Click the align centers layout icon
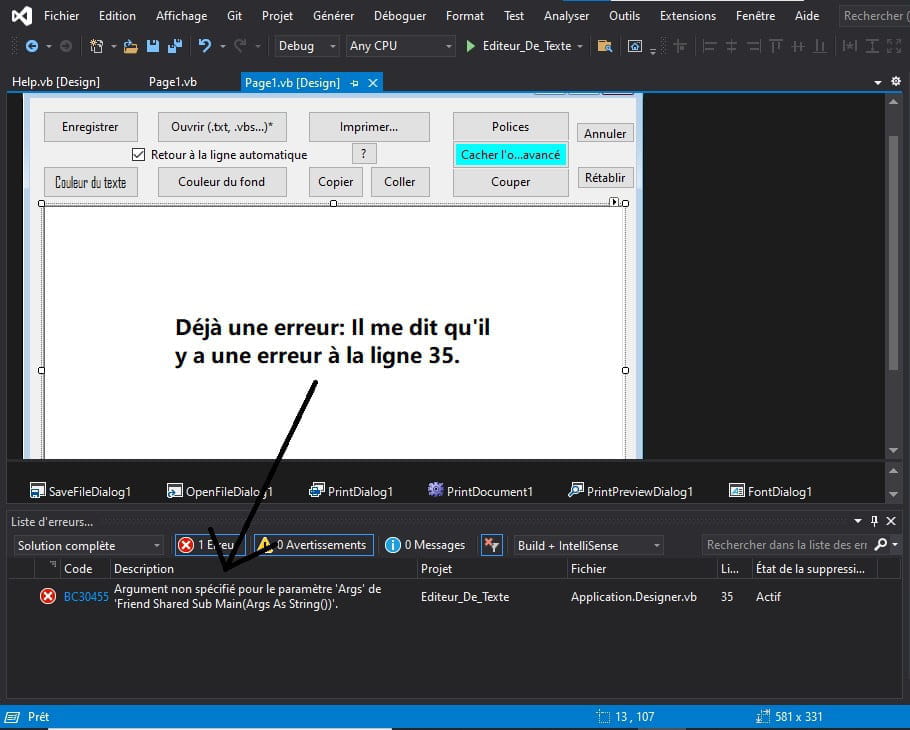The height and width of the screenshot is (730, 910). (731, 45)
